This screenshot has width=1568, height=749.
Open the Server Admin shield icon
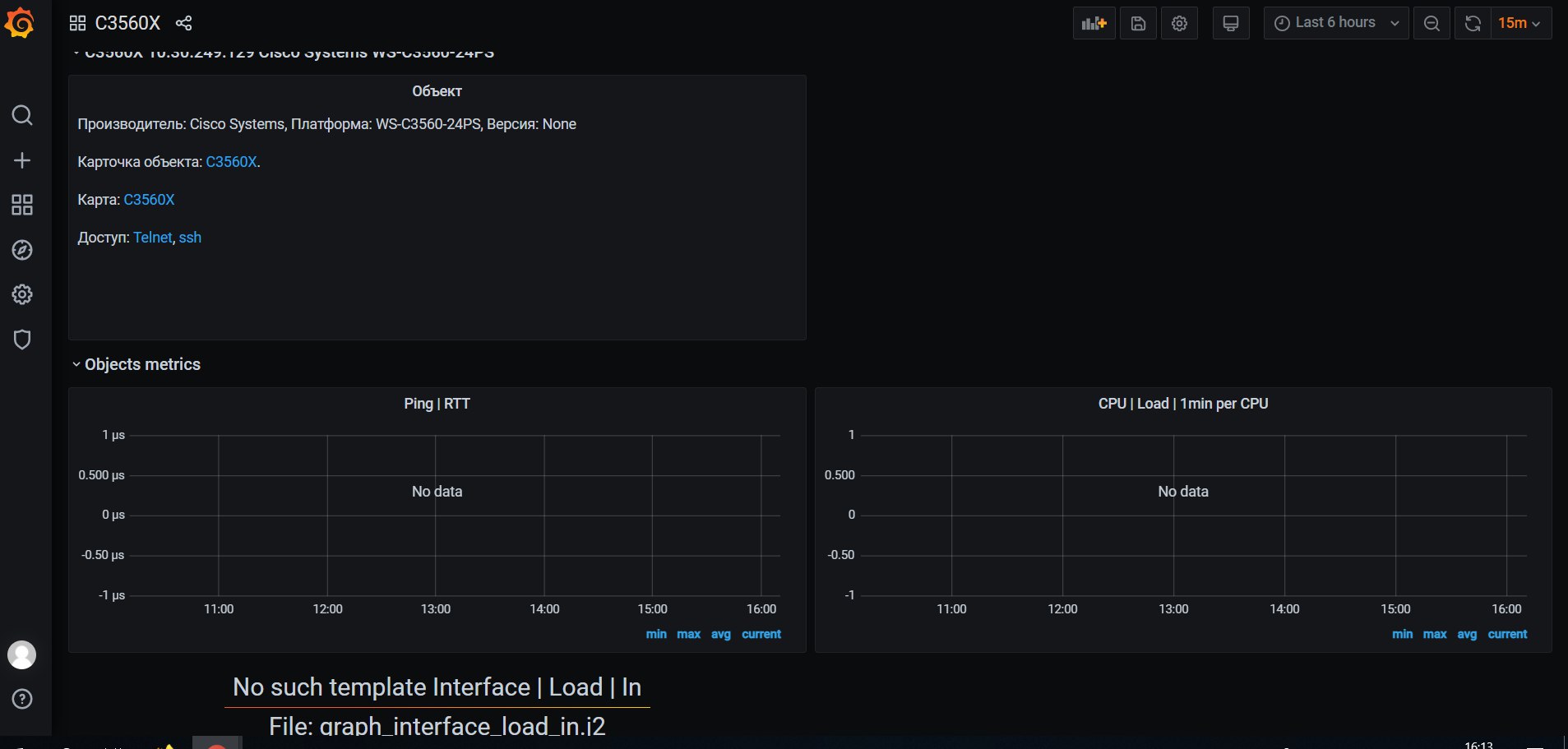point(22,340)
